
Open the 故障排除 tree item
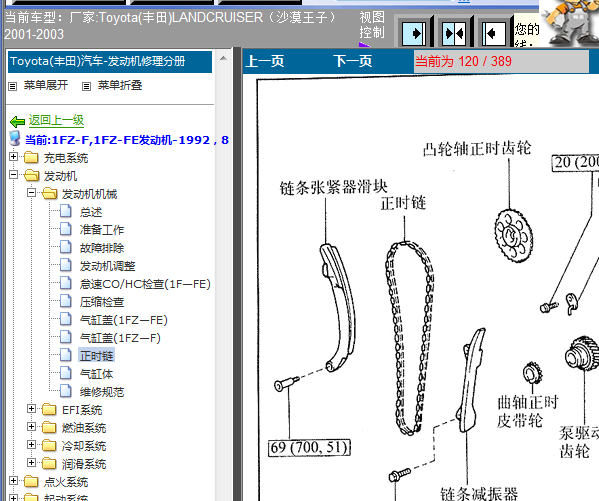pos(102,248)
